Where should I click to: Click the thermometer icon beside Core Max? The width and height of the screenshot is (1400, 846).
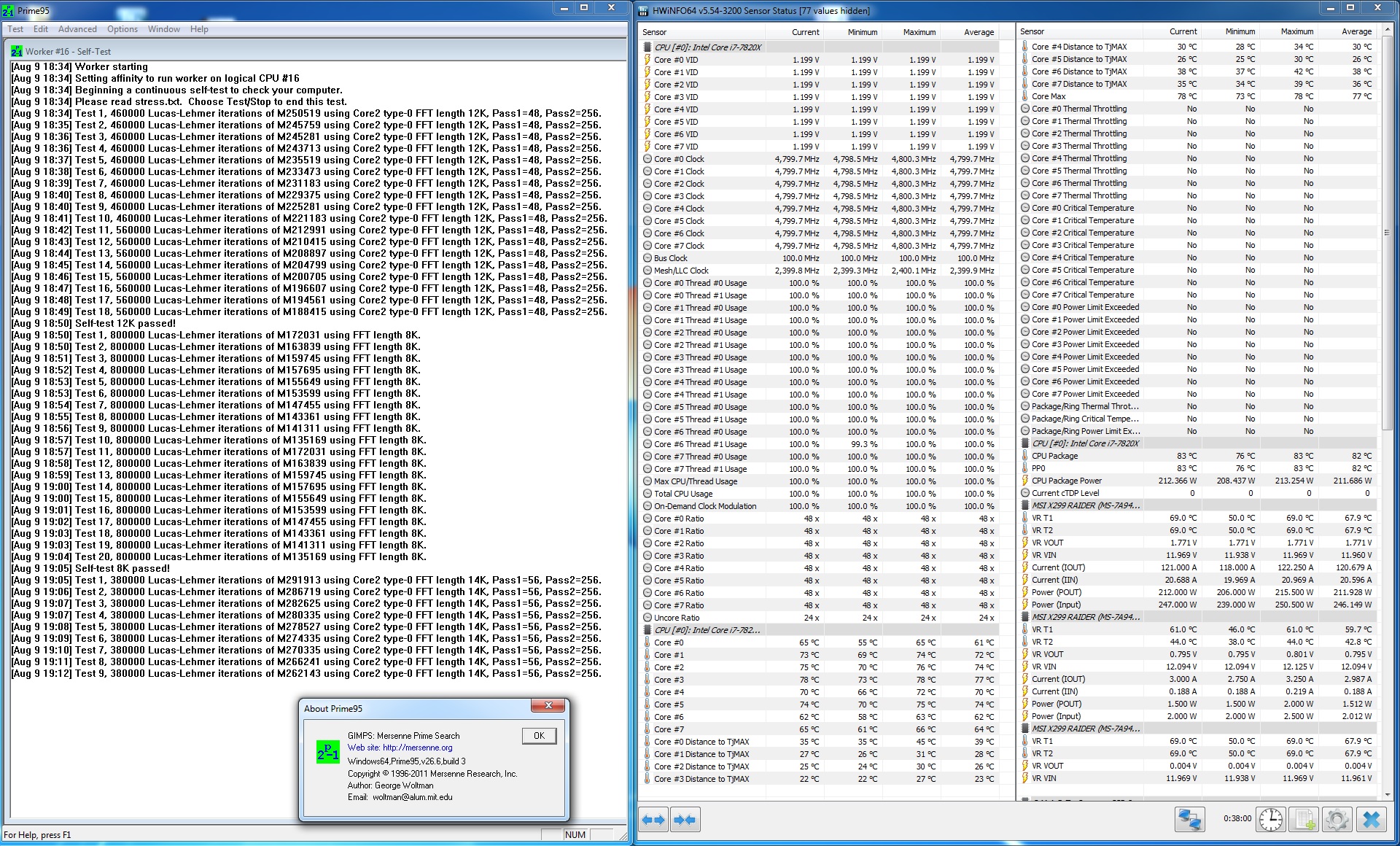1024,96
